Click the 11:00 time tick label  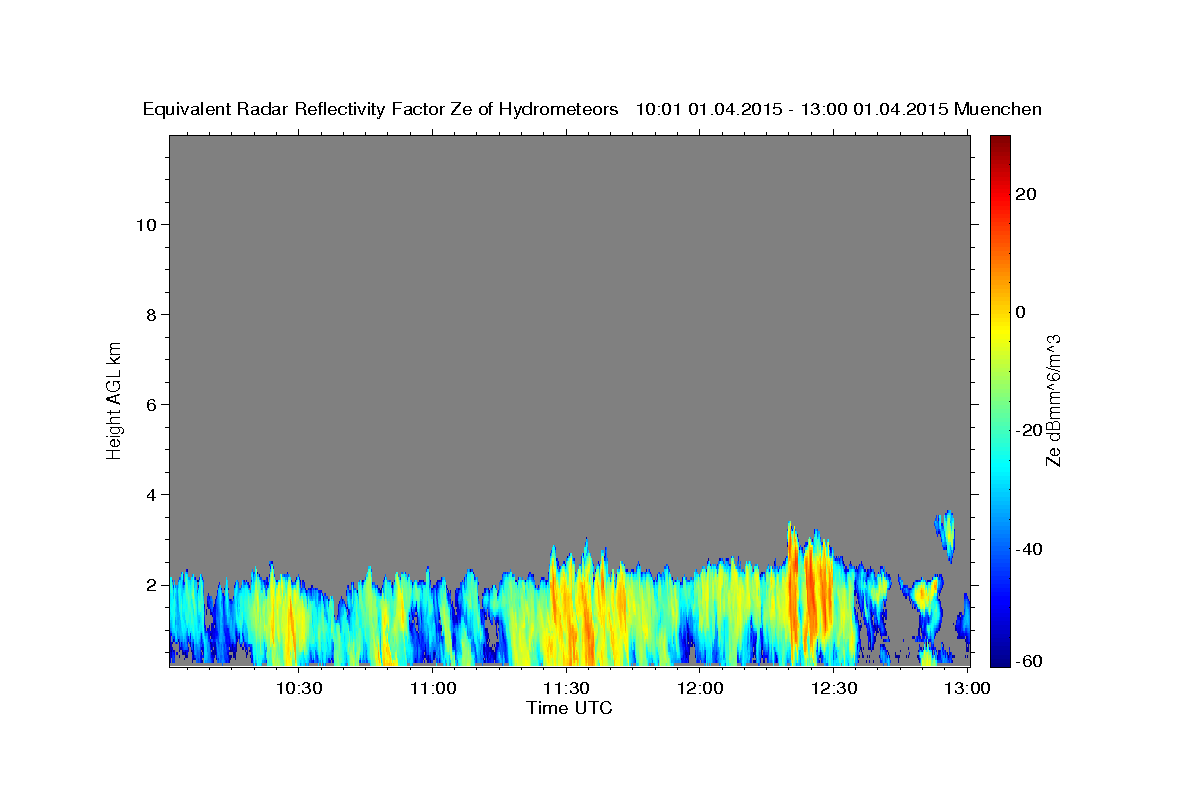click(433, 688)
